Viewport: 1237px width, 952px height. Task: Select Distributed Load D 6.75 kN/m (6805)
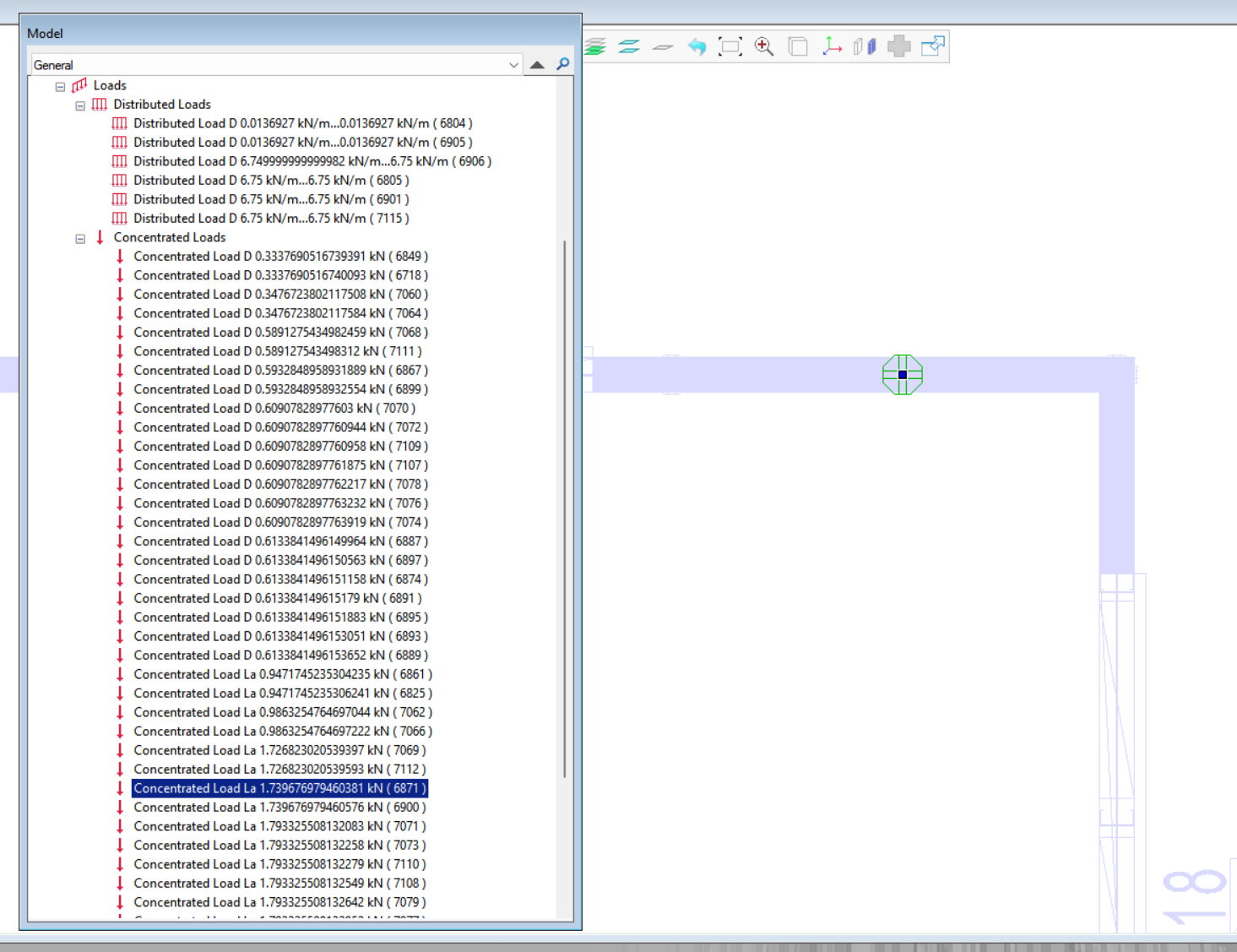(270, 181)
